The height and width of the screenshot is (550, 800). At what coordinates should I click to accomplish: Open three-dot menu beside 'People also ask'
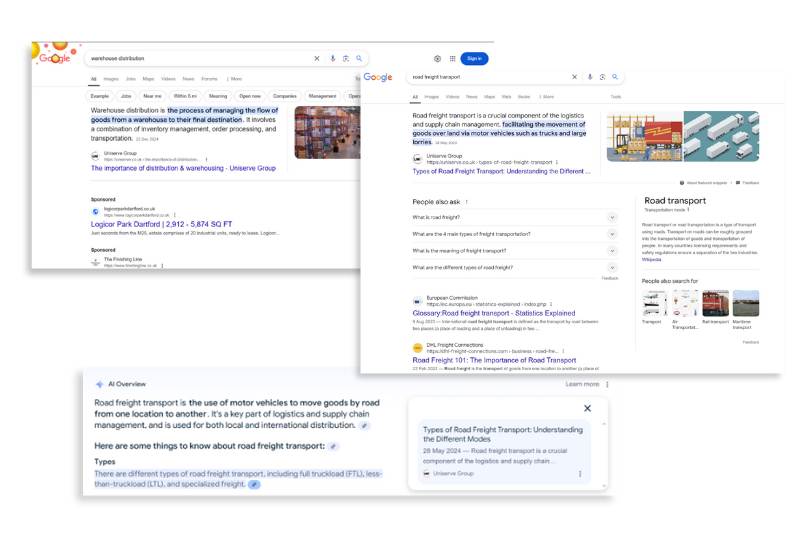(466, 202)
